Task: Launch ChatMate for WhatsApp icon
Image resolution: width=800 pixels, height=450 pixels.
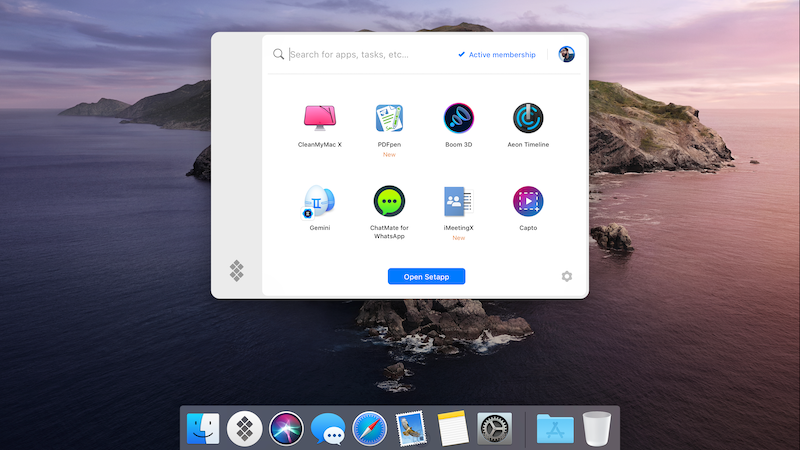Action: [x=389, y=201]
